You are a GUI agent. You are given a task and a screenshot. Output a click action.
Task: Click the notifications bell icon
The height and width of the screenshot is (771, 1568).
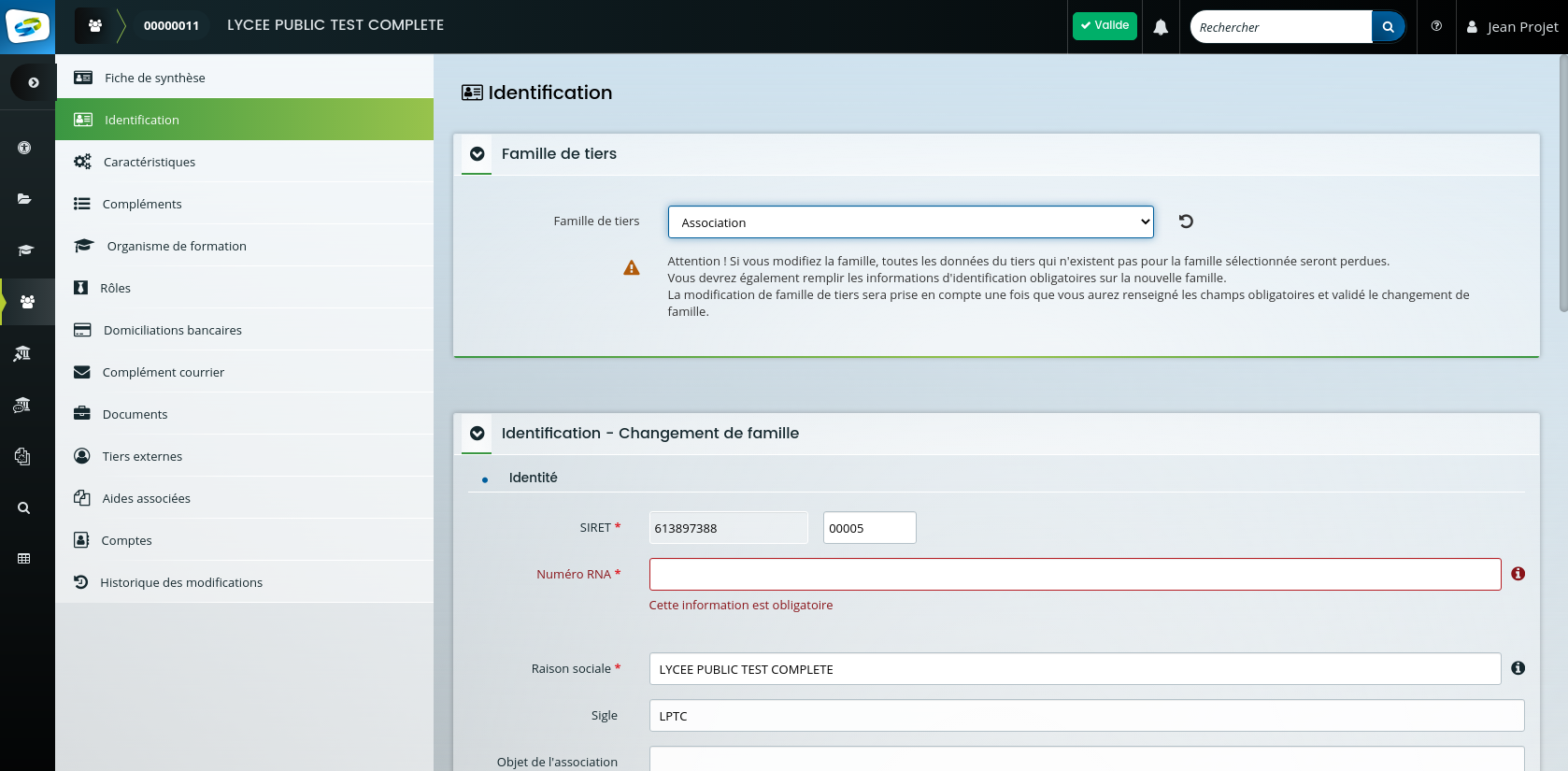tap(1161, 27)
